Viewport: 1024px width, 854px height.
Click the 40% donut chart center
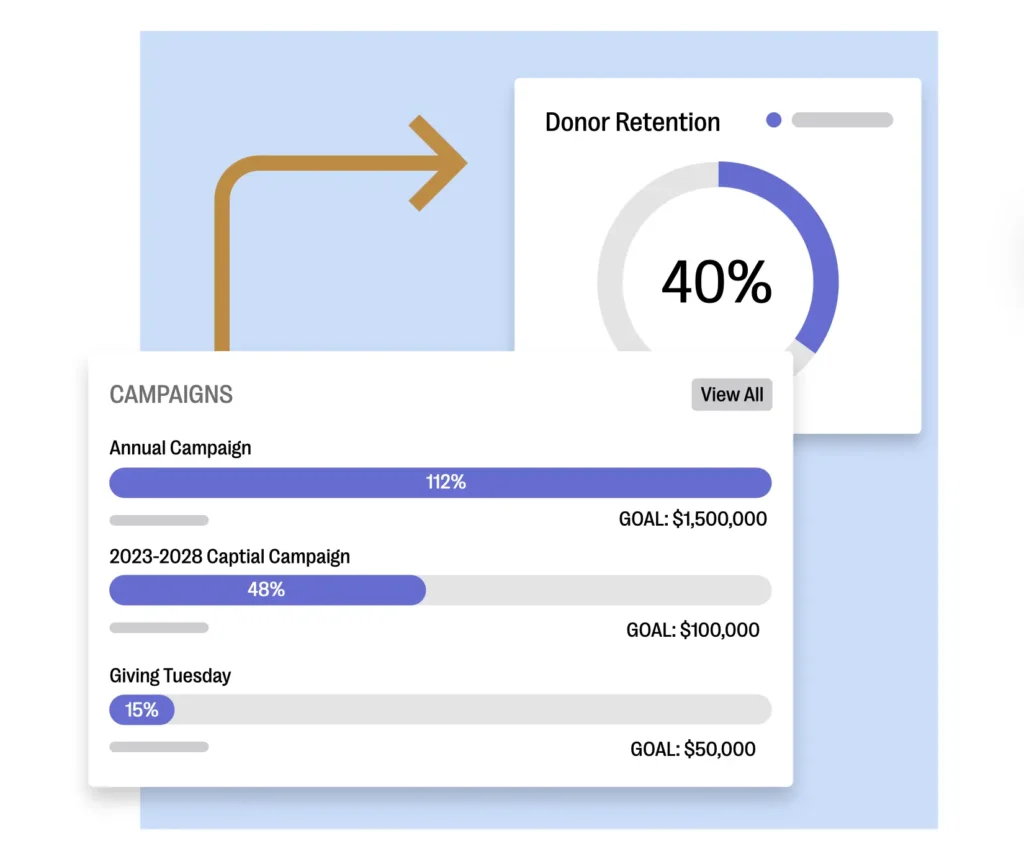[x=717, y=281]
